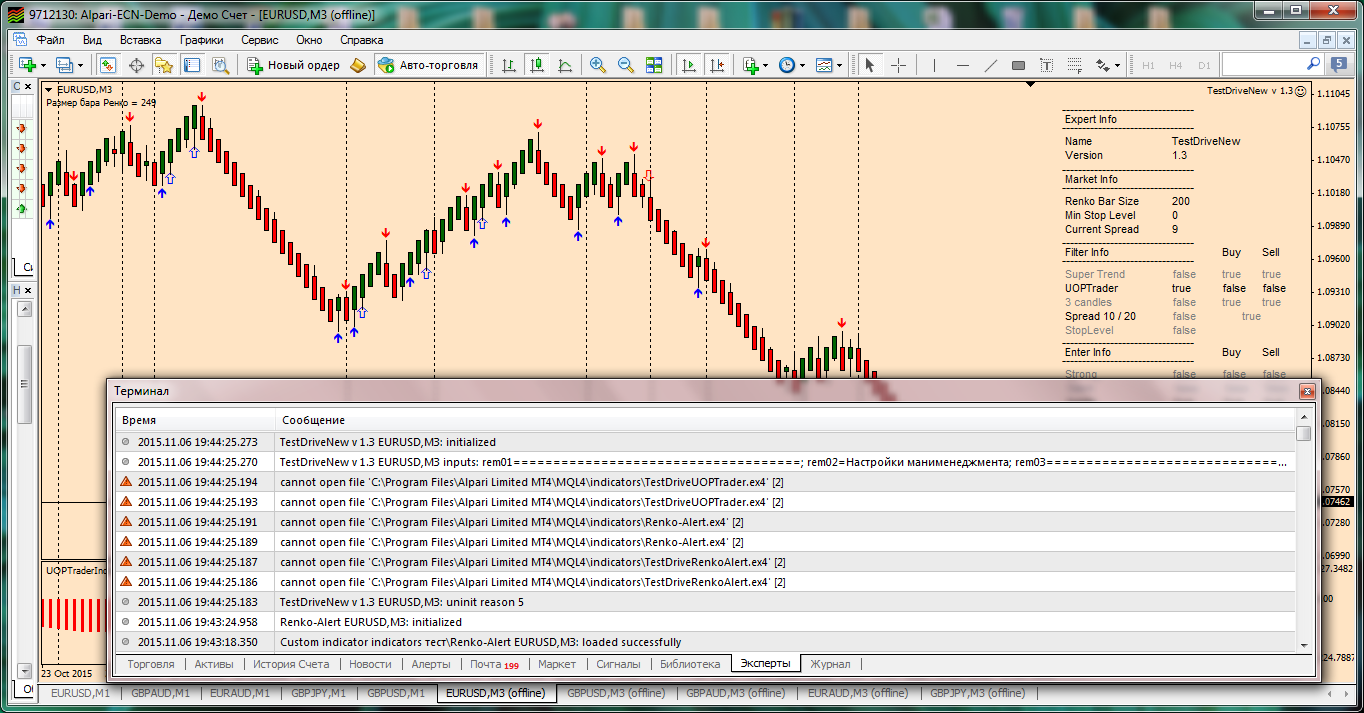Toggle the Авто-торговля button

[429, 65]
